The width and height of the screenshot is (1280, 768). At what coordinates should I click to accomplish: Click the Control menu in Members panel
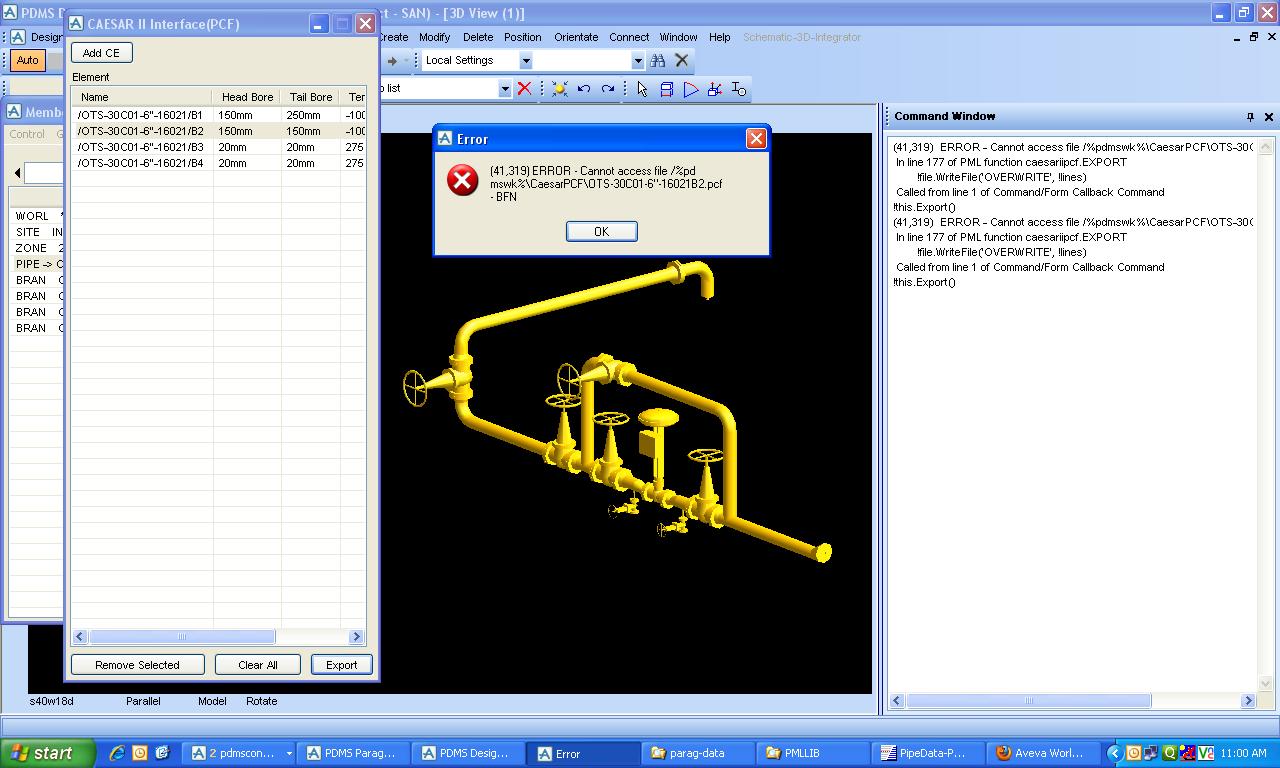[27, 134]
